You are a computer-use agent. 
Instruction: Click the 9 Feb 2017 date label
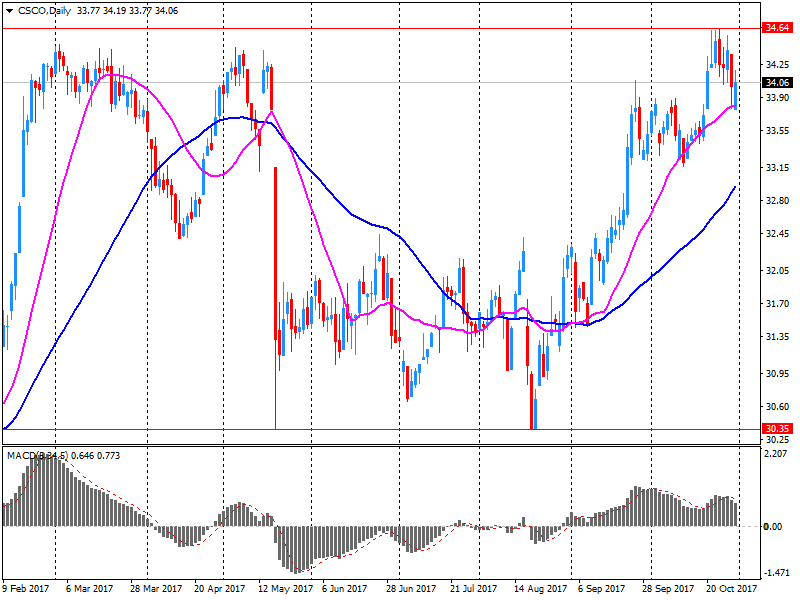coord(26,588)
